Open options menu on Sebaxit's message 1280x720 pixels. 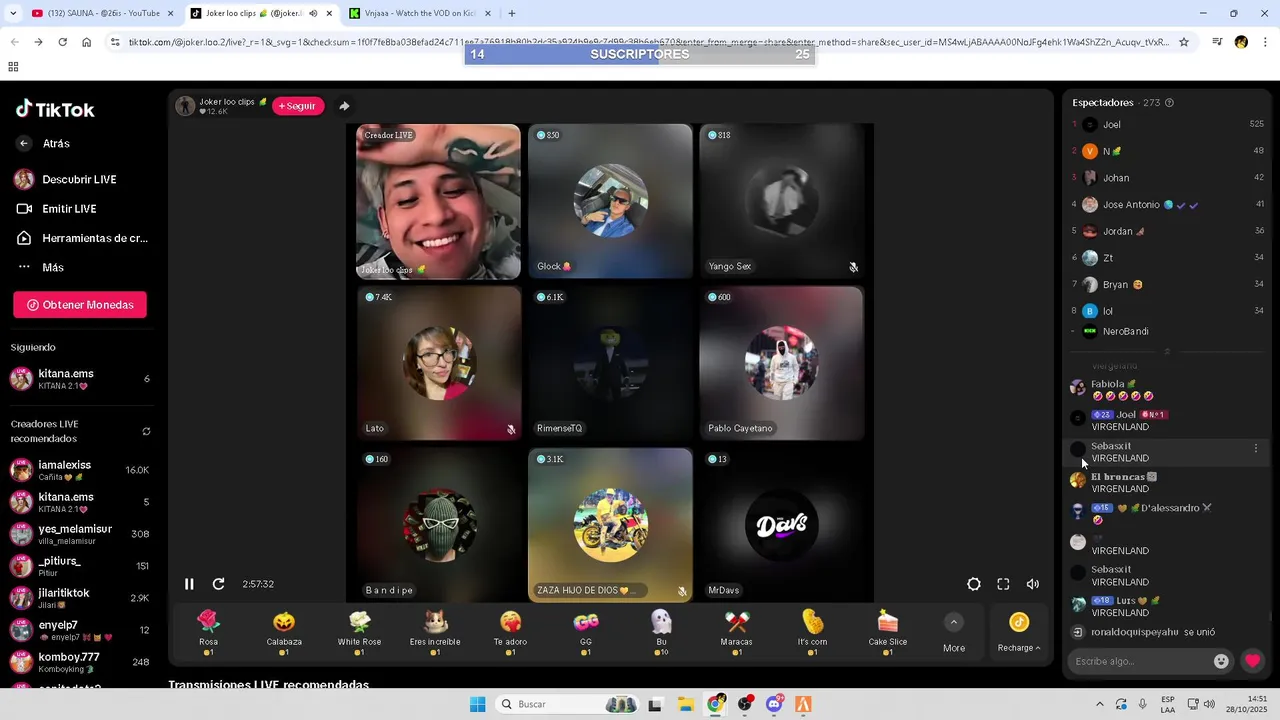pos(1256,449)
